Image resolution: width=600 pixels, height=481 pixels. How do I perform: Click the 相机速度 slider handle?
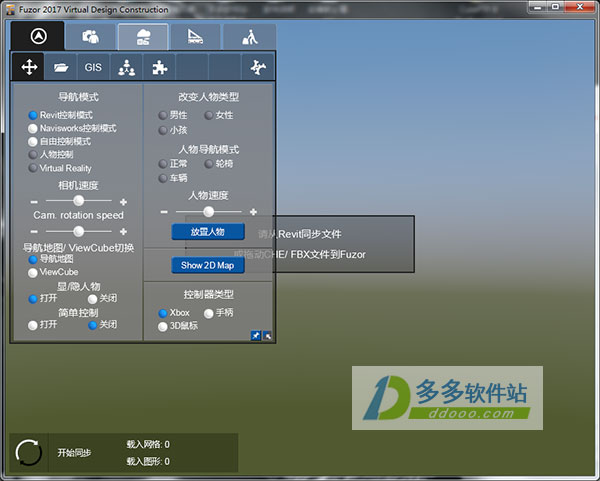[x=79, y=201]
